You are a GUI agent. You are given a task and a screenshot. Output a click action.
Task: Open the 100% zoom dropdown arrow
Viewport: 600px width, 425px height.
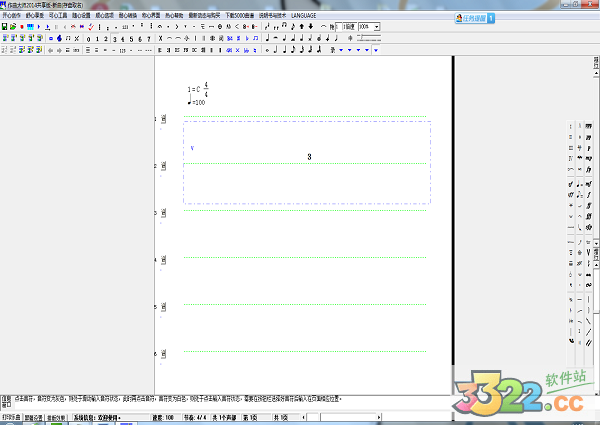click(377, 27)
